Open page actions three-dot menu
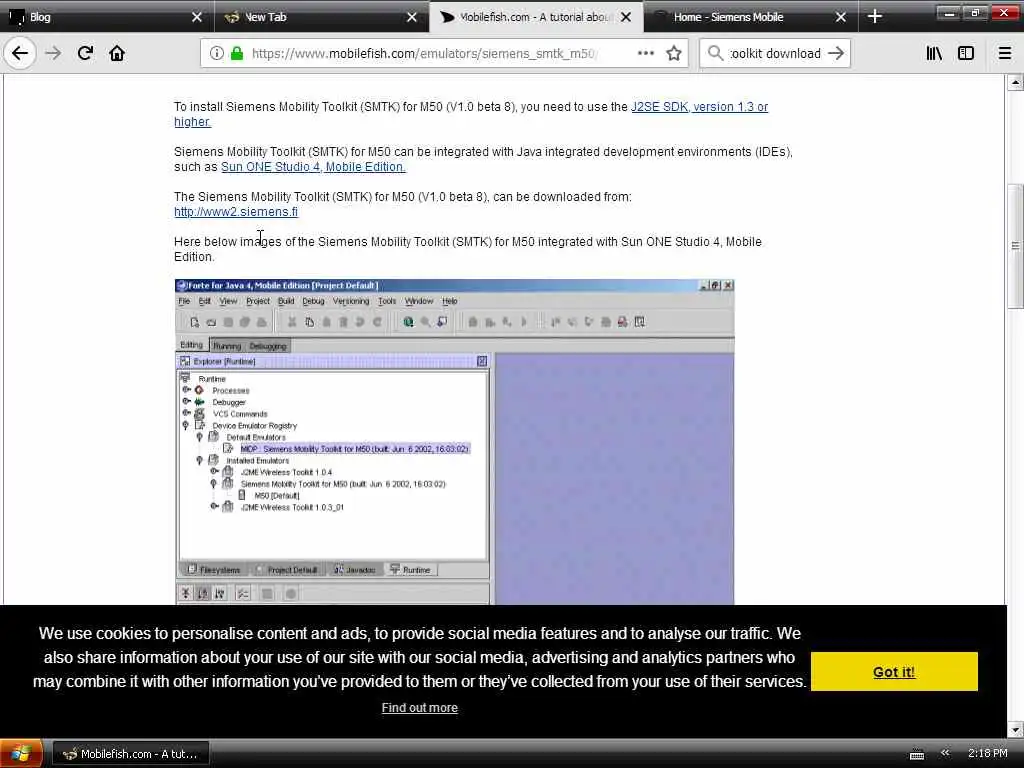Screen dimensions: 1024x768 point(645,54)
